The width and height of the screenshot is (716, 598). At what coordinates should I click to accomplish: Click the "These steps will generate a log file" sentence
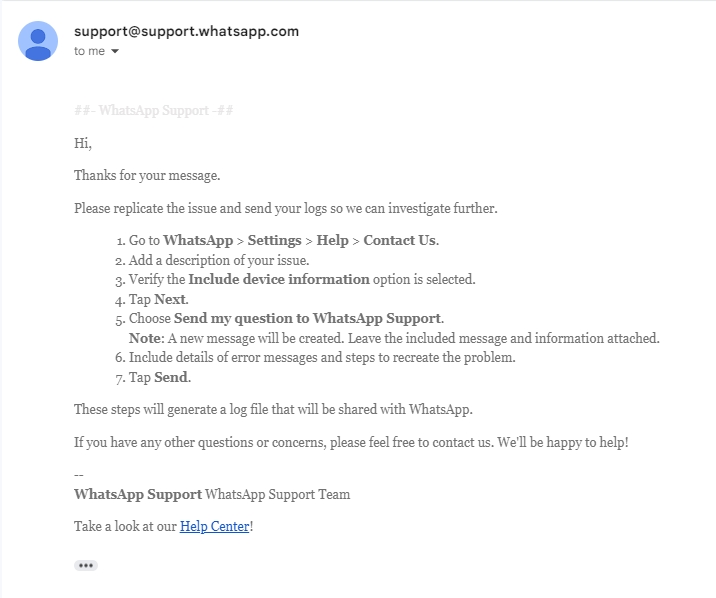pos(273,409)
